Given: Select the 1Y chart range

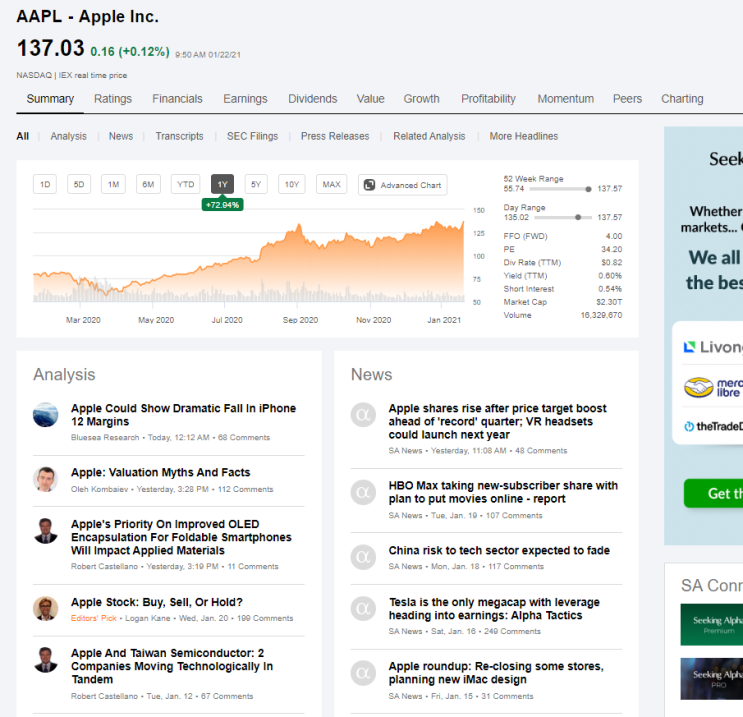Looking at the screenshot, I should pos(222,184).
